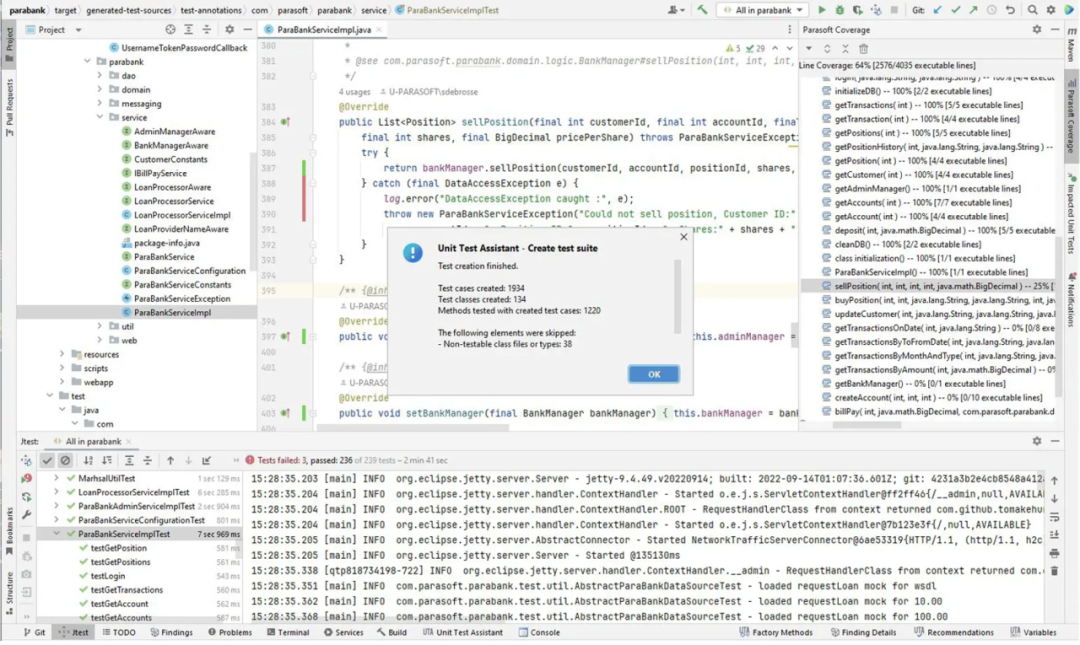Click OK in Create test suite dialog
Image resolution: width=1080 pixels, height=645 pixels.
coord(654,375)
